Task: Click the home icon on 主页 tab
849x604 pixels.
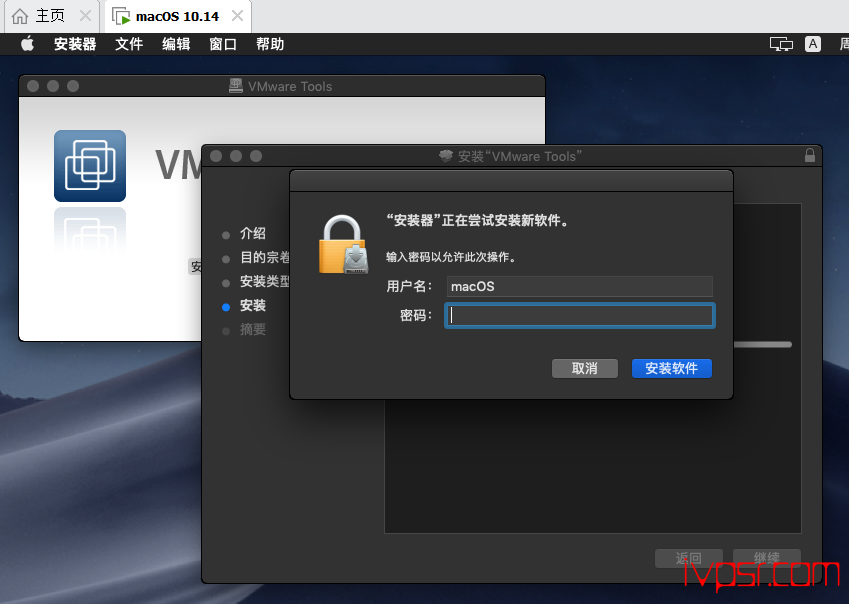Action: (19, 16)
